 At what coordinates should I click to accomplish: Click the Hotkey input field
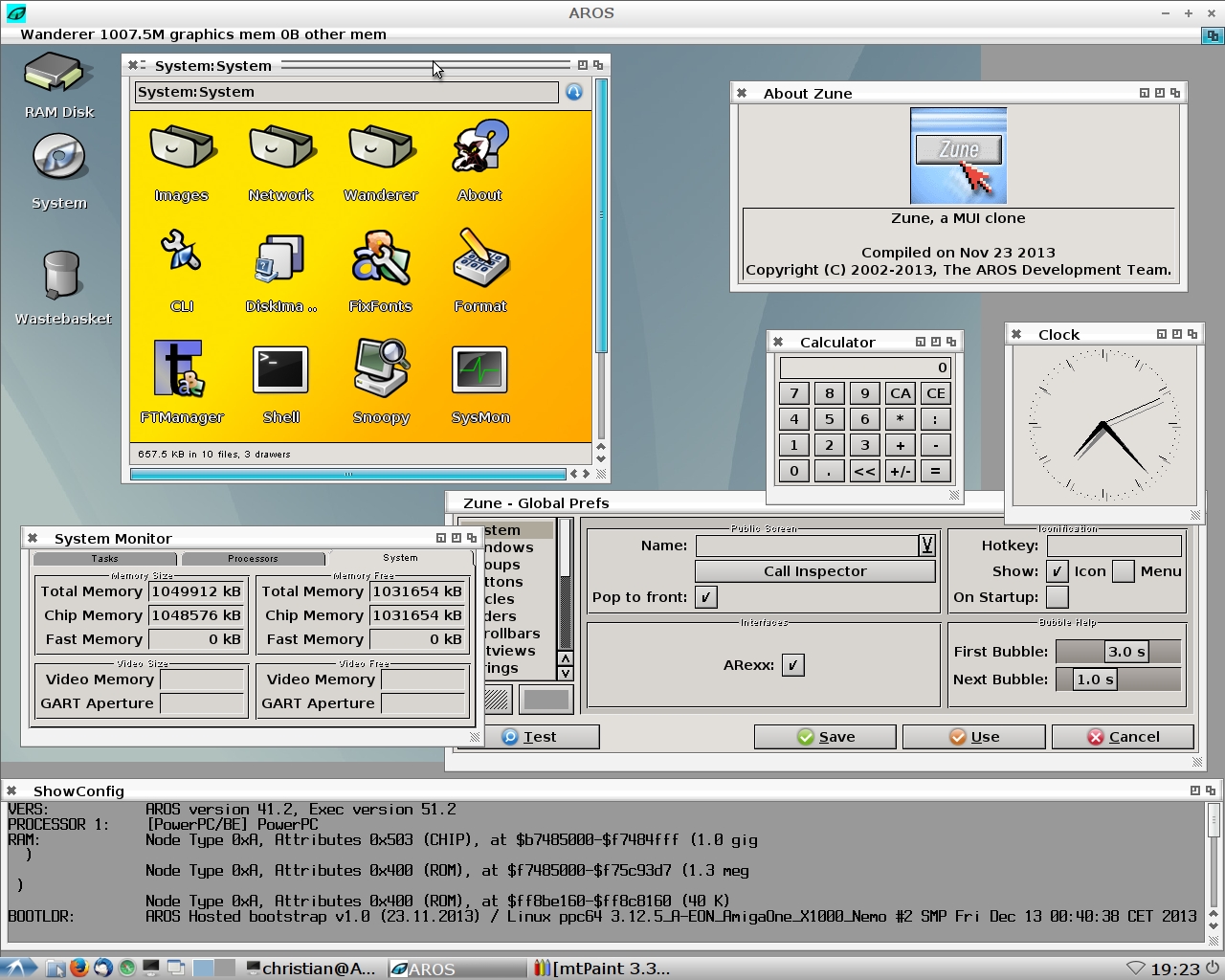(1114, 546)
